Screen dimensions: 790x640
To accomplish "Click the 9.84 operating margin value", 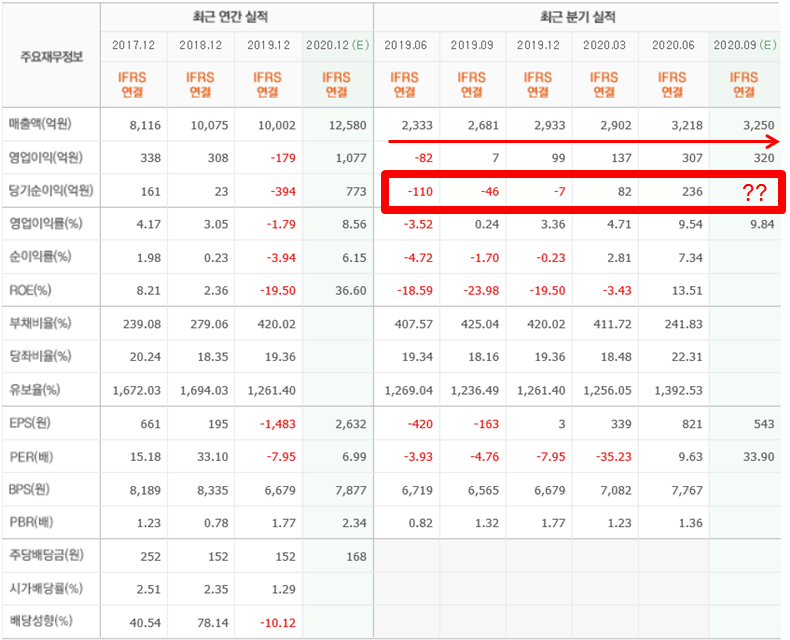I will (x=762, y=225).
